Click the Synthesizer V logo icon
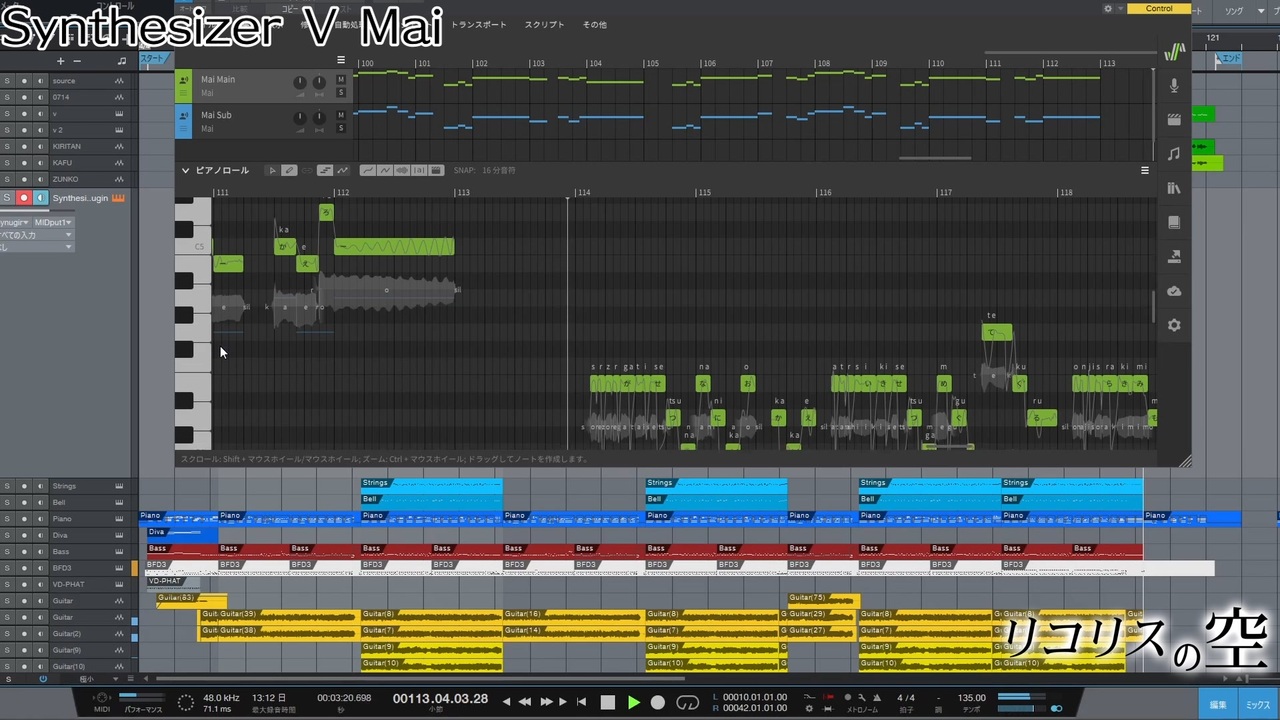The image size is (1280, 720). coord(1175,52)
